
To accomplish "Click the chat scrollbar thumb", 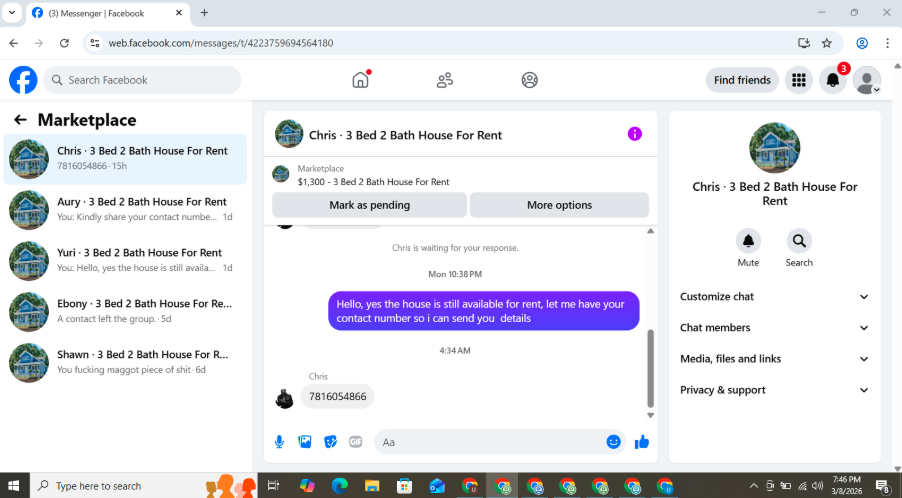I will click(x=651, y=368).
